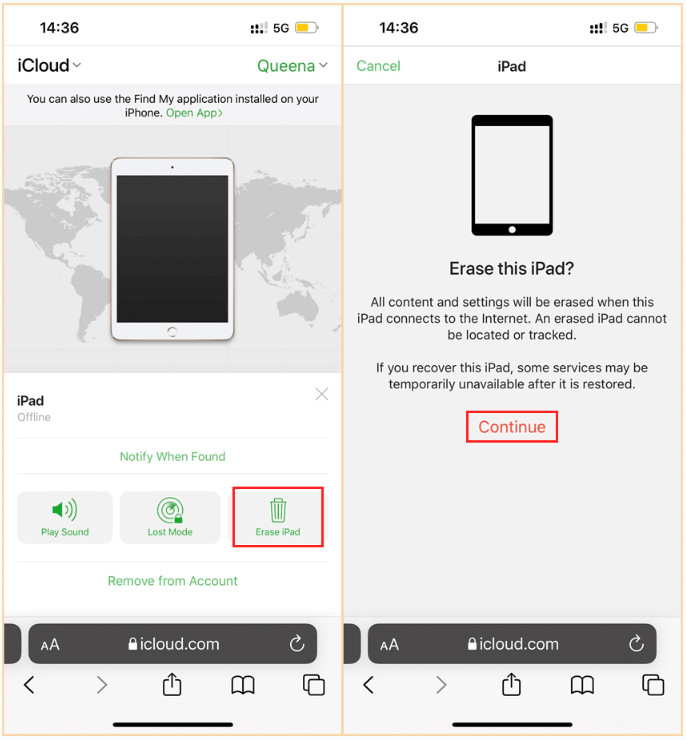The height and width of the screenshot is (740, 686).
Task: Tap the Erase iPad trash icon
Action: (278, 510)
